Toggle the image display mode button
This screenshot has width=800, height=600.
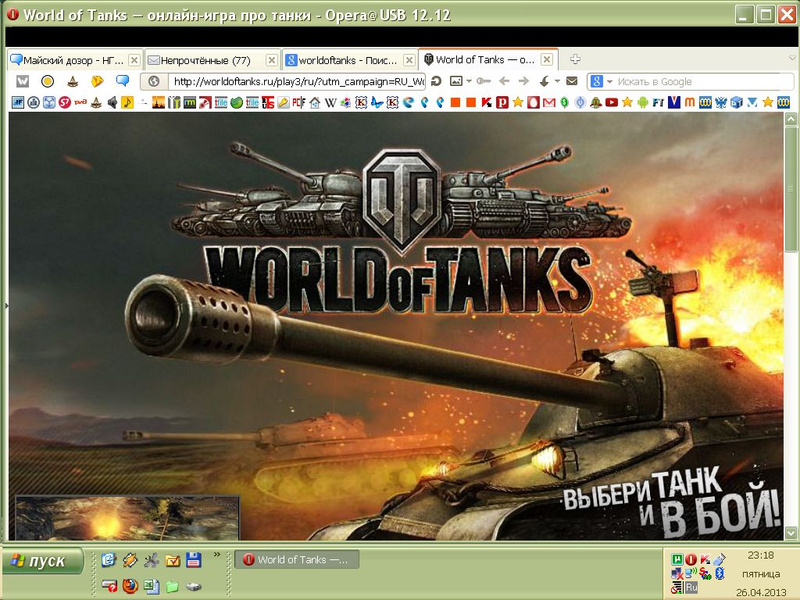(x=455, y=81)
